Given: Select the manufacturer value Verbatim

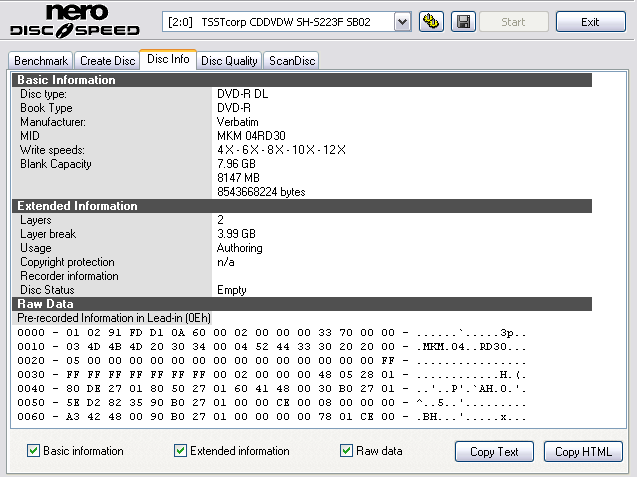Looking at the screenshot, I should 238,122.
